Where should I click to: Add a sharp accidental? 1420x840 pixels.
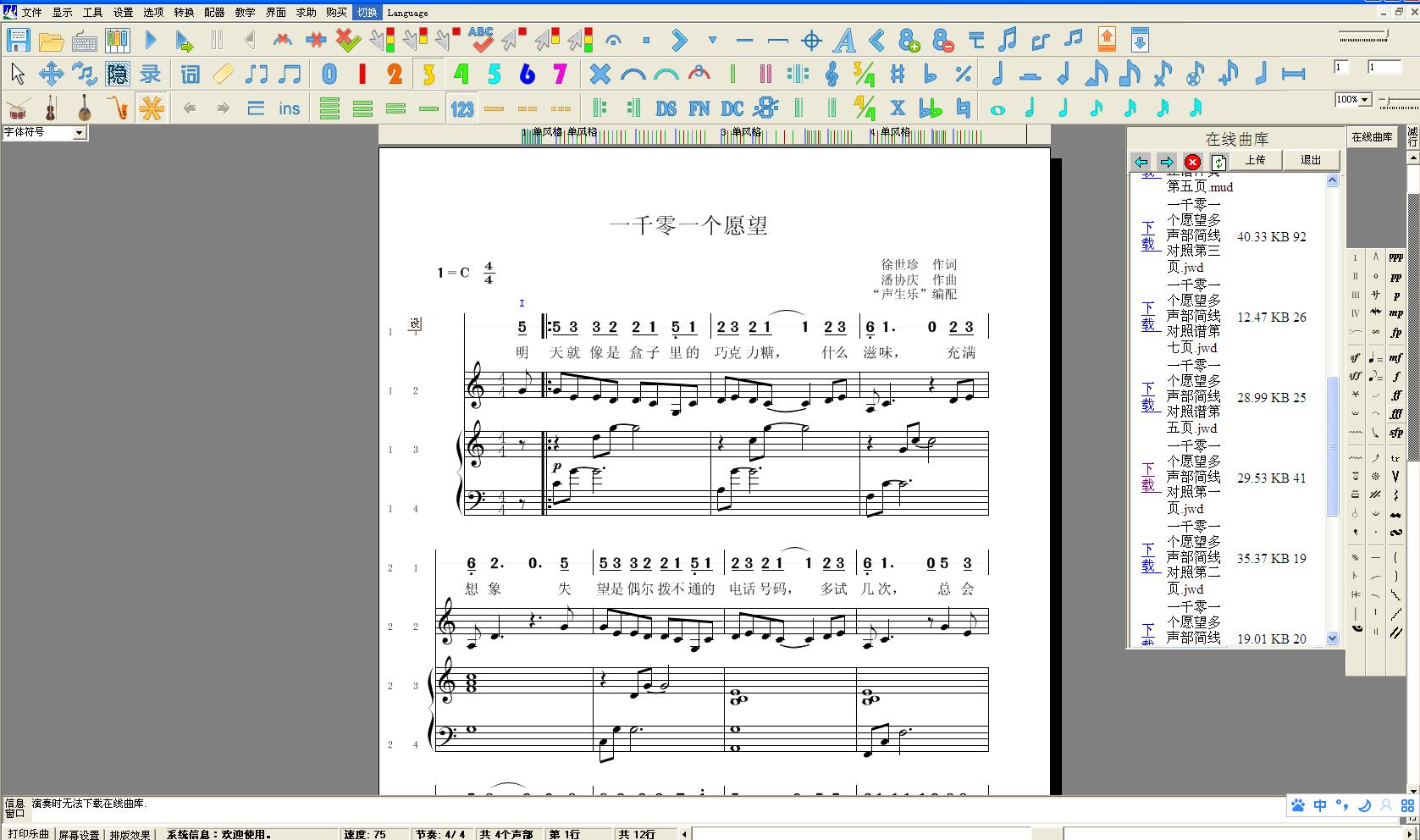(x=898, y=74)
